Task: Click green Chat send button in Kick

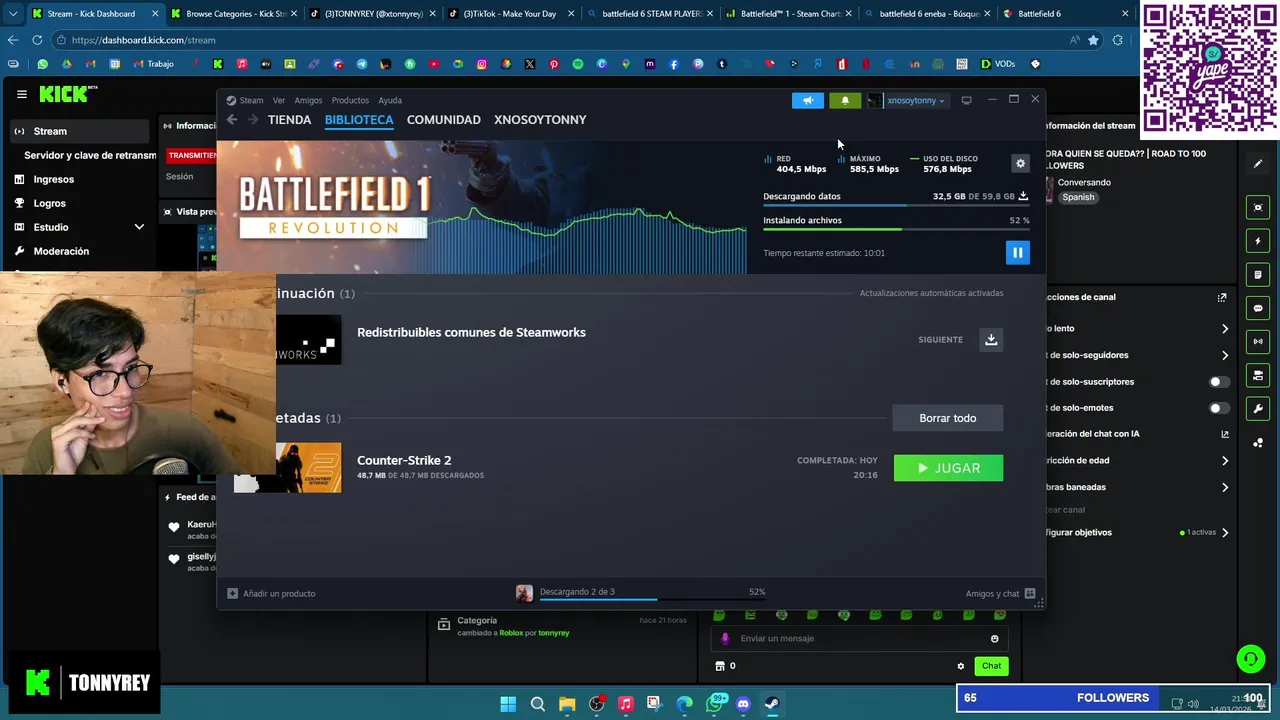Action: coord(991,666)
